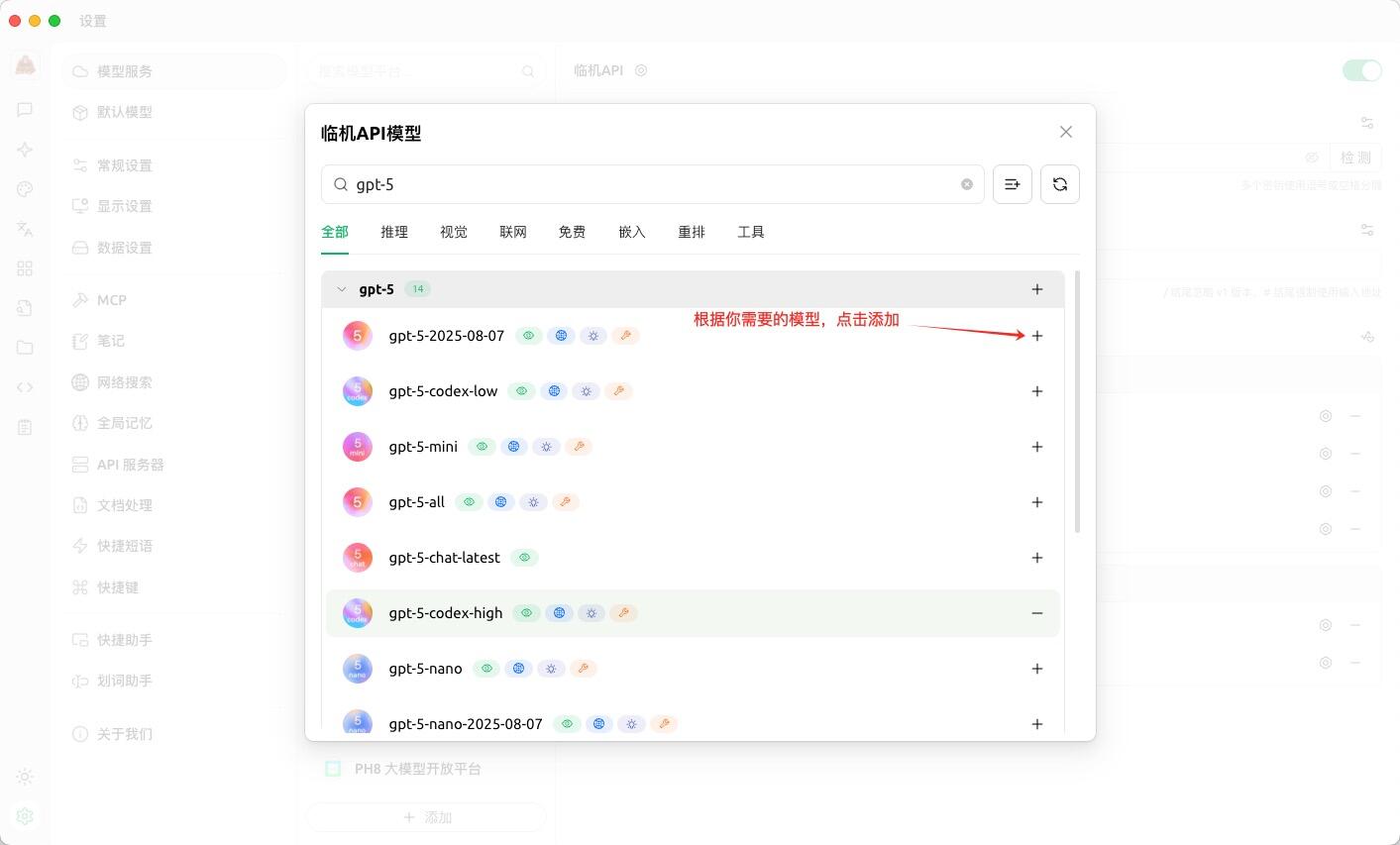Open 全局记忆 settings

click(x=174, y=423)
